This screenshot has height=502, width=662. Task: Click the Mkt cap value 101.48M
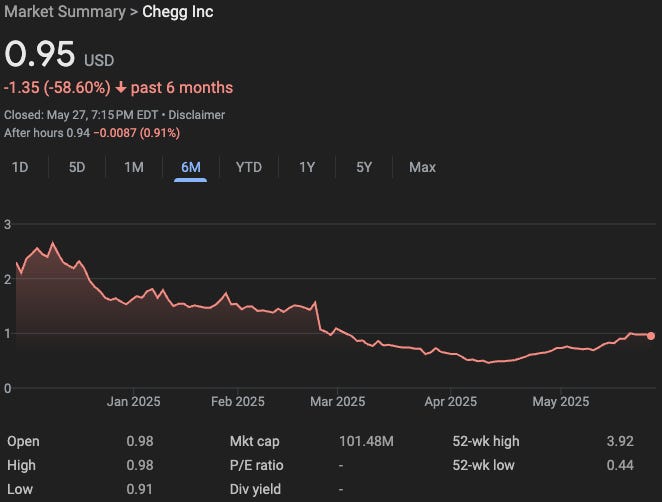tap(366, 441)
